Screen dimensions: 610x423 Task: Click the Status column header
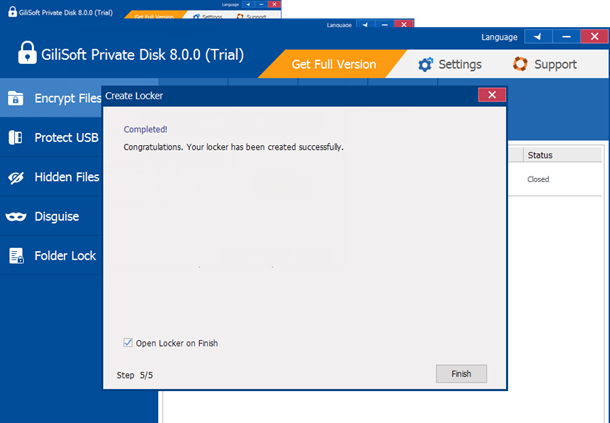click(563, 155)
